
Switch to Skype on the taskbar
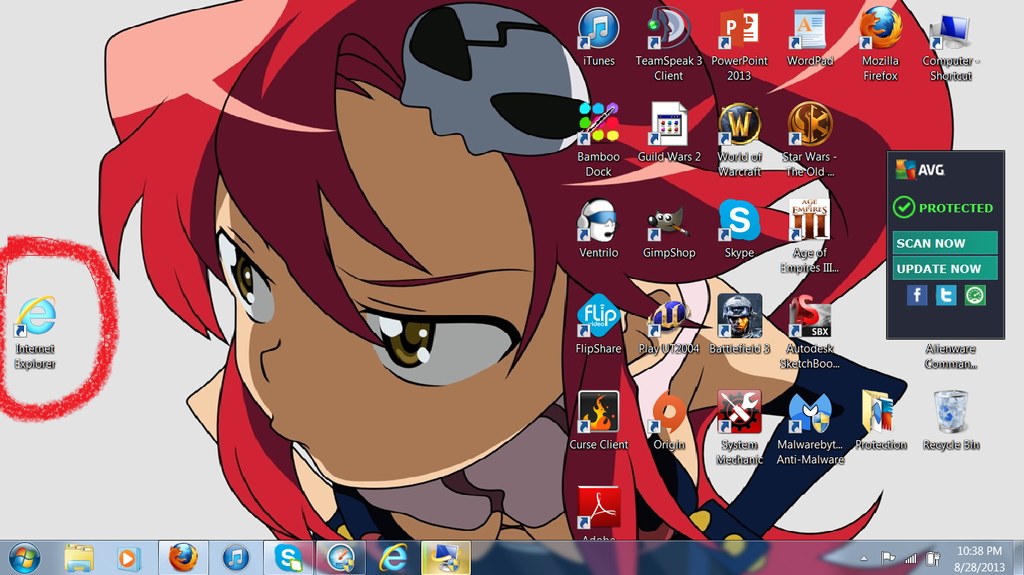[288, 558]
